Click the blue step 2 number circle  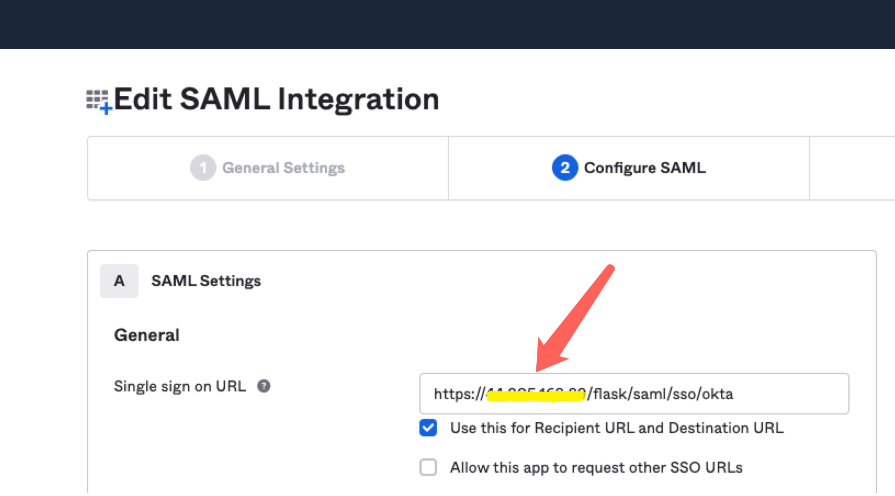[565, 168]
